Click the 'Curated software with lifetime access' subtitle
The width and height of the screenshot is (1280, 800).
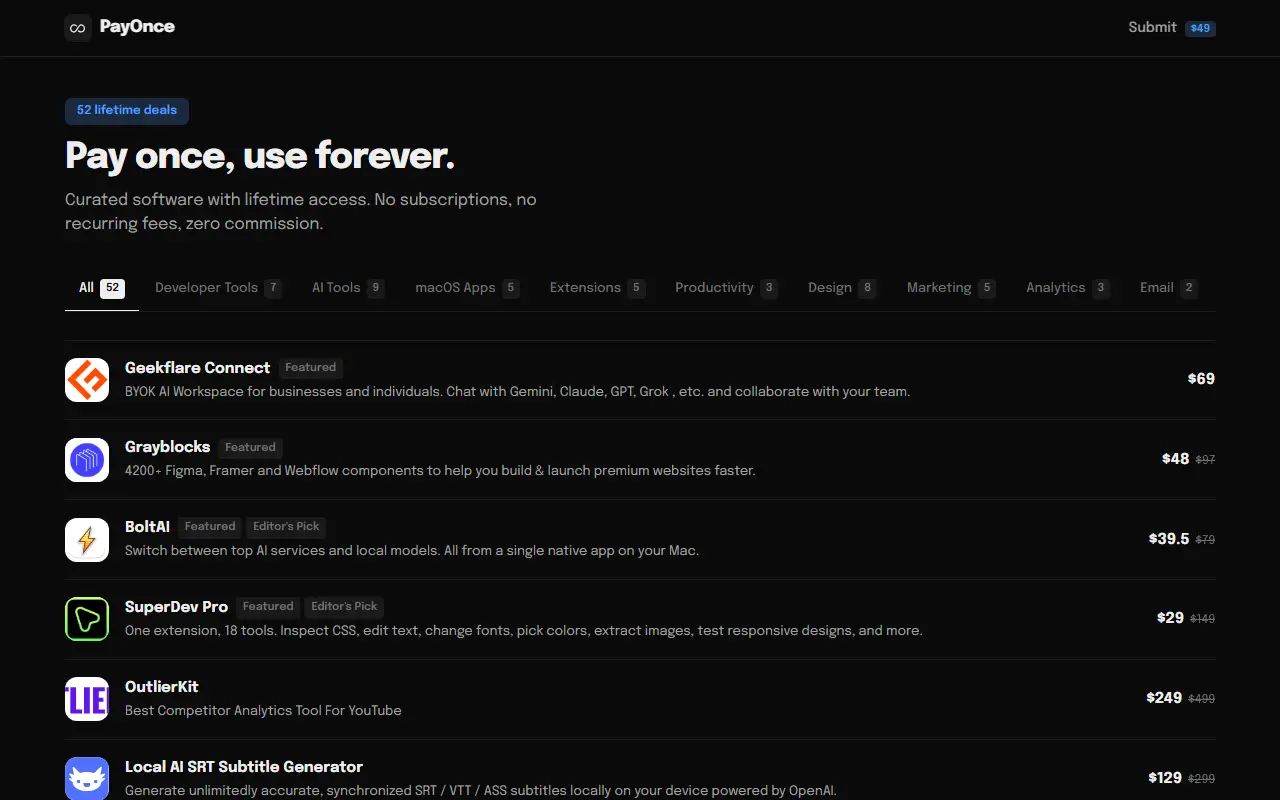(301, 211)
